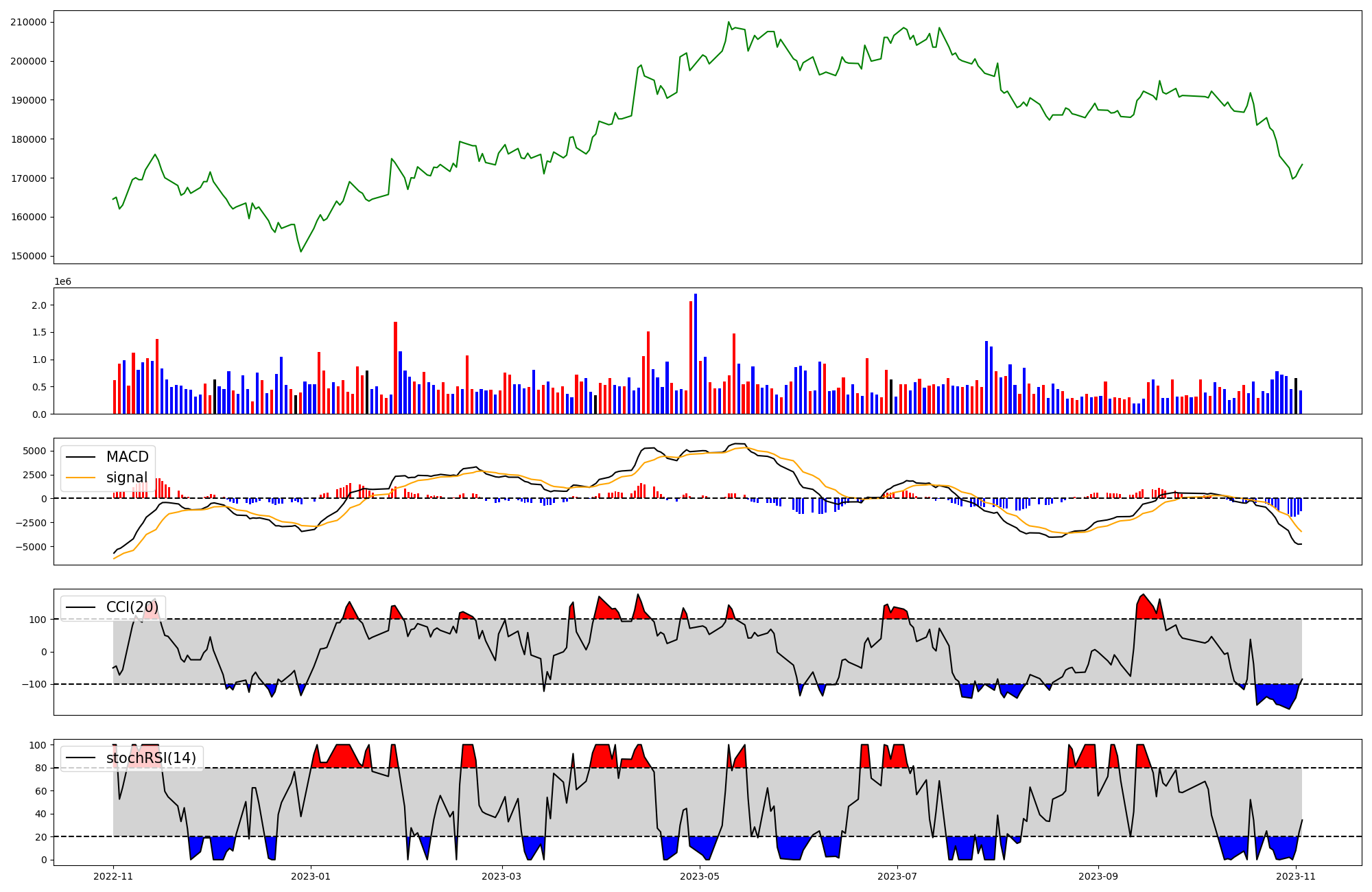Click the 2023-09 date tick label
This screenshot has width=1372, height=892.
coord(1098,876)
